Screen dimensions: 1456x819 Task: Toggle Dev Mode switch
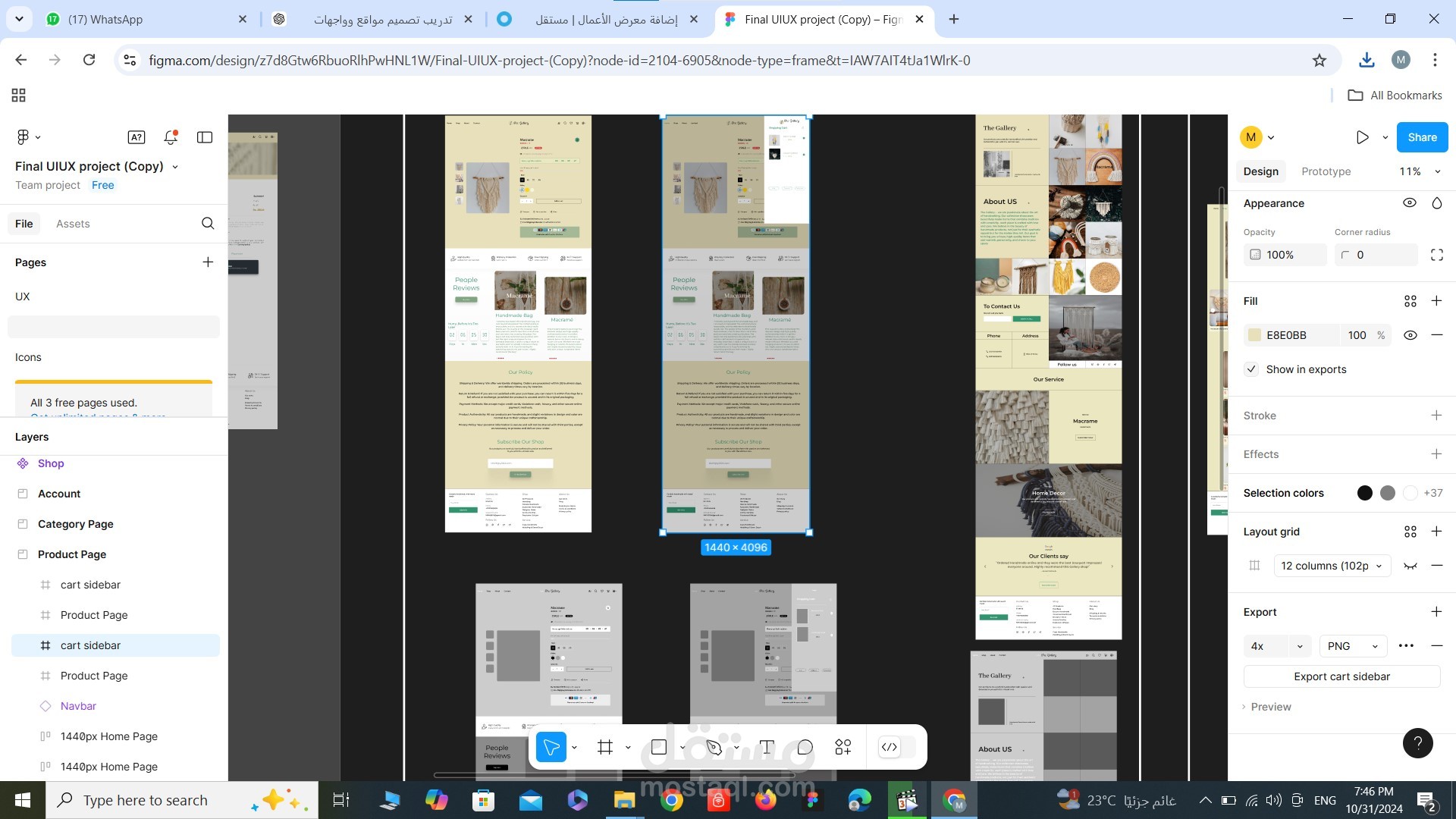(x=897, y=748)
